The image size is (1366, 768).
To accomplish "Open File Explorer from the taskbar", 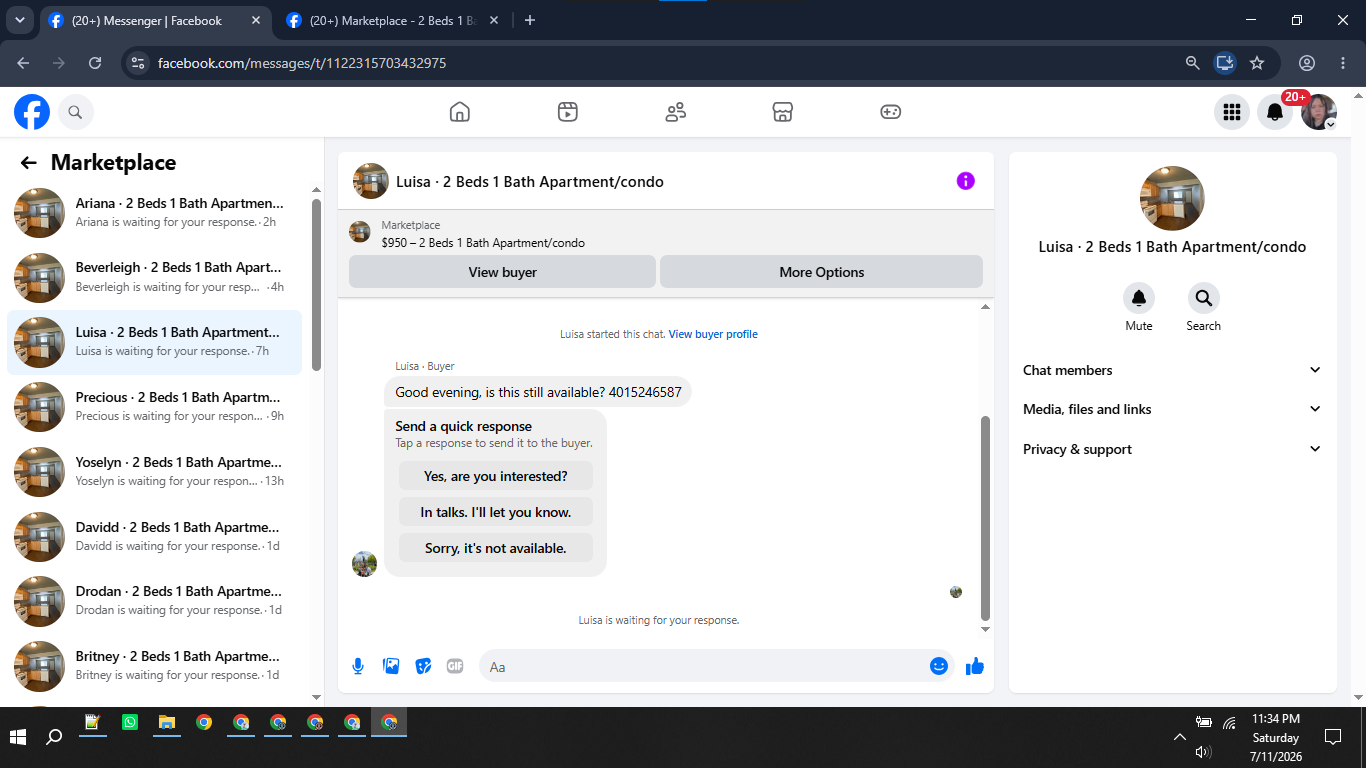I will point(167,722).
